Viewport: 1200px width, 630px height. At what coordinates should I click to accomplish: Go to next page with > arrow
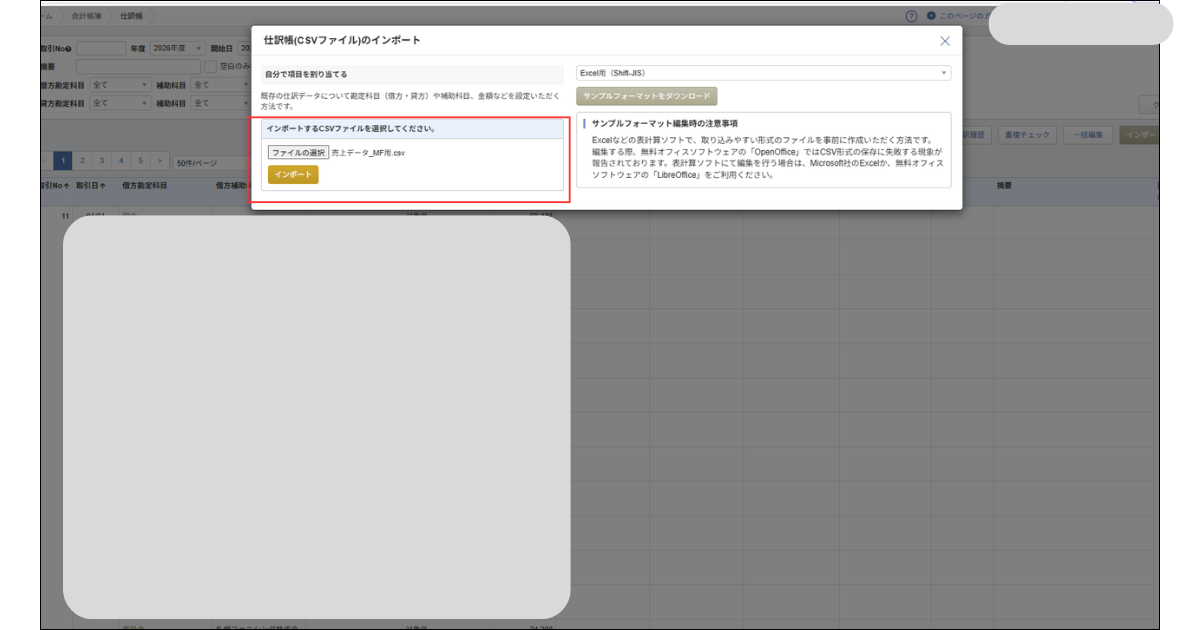click(159, 161)
